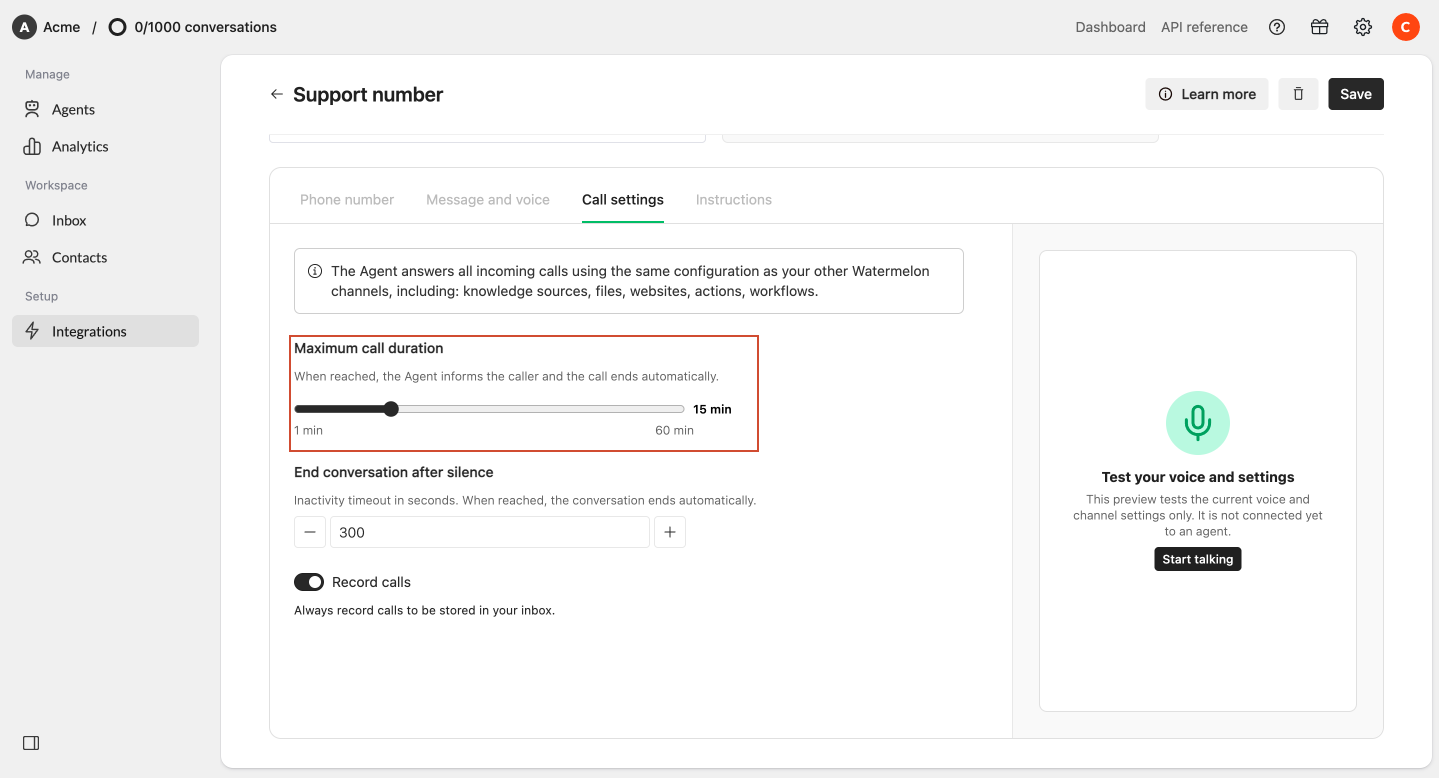Screen dimensions: 1439x778
Task: Switch to the Instructions tab
Action: 734,200
